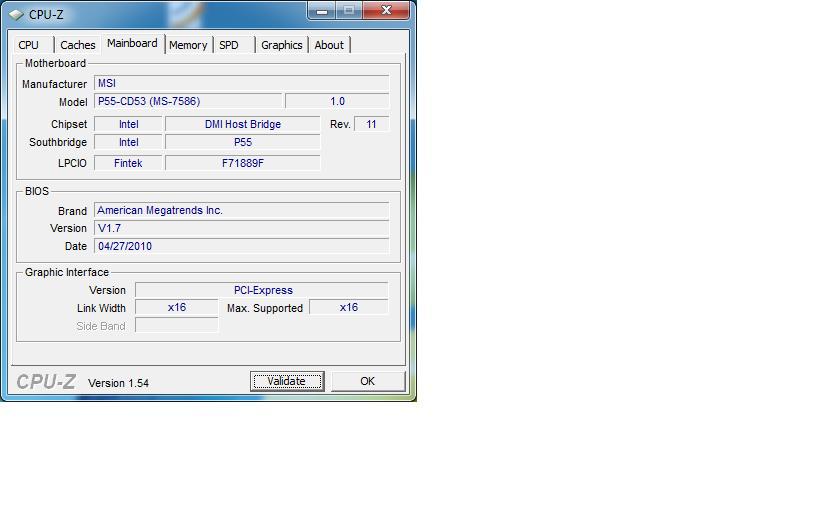Click the BIOS group title
This screenshot has height=525, width=840.
tap(37, 191)
